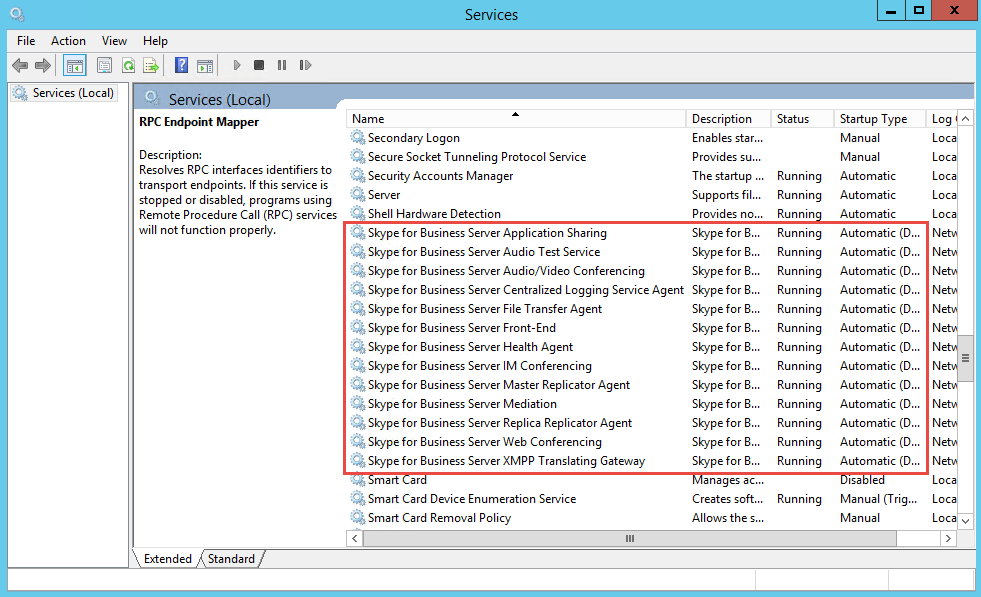Click the 'The startup ...' description cell

click(728, 176)
